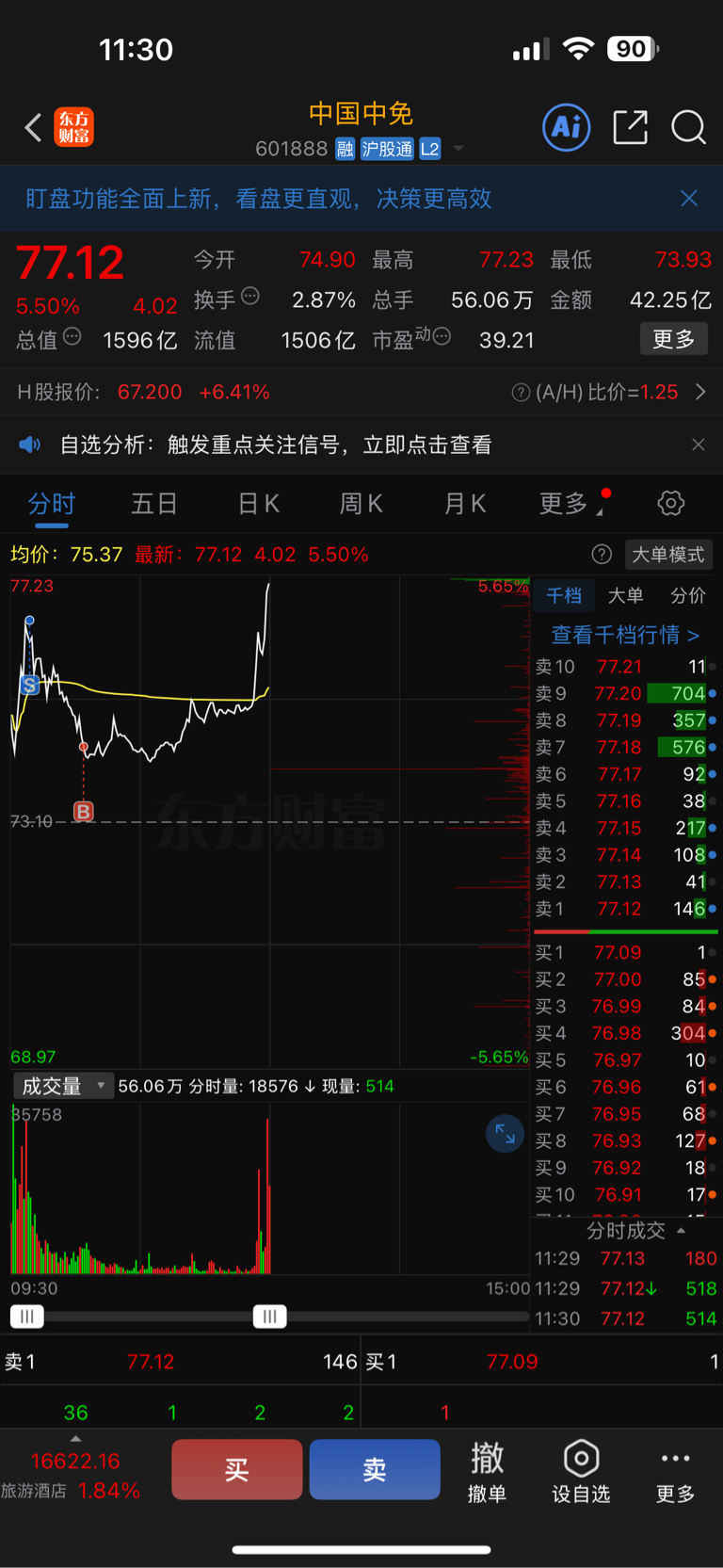Tap the 市盈 info icon

tap(442, 336)
